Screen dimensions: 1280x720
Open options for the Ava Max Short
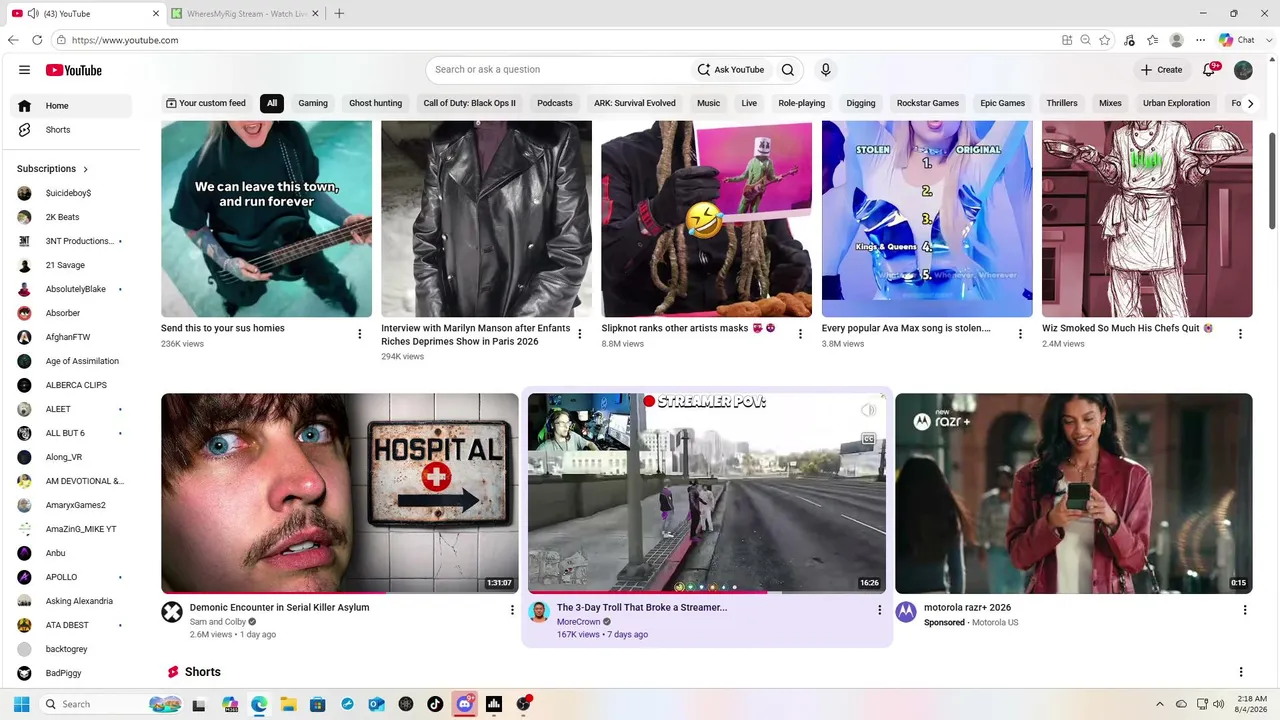(x=1020, y=334)
